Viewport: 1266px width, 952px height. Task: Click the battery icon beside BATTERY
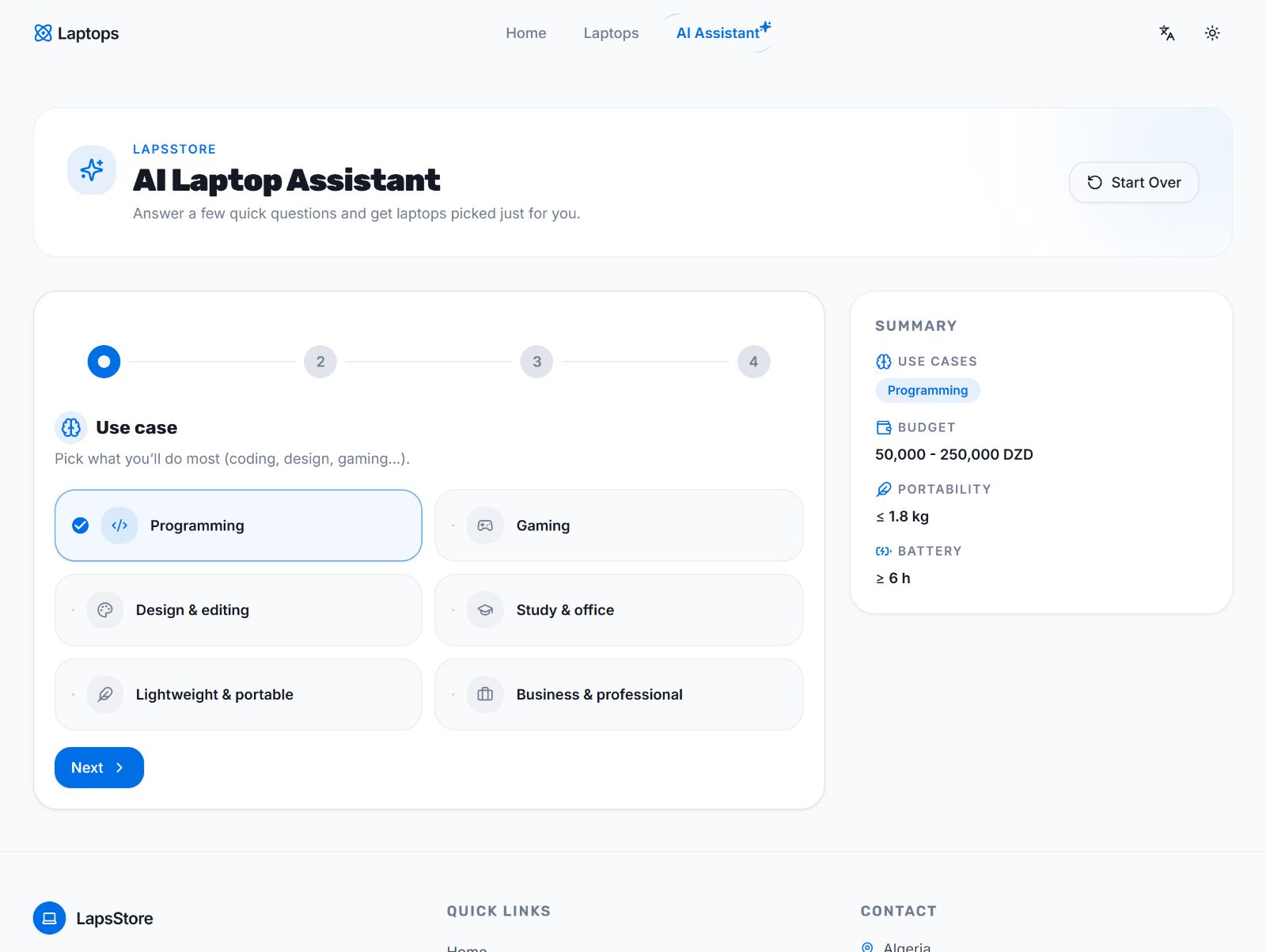tap(884, 551)
